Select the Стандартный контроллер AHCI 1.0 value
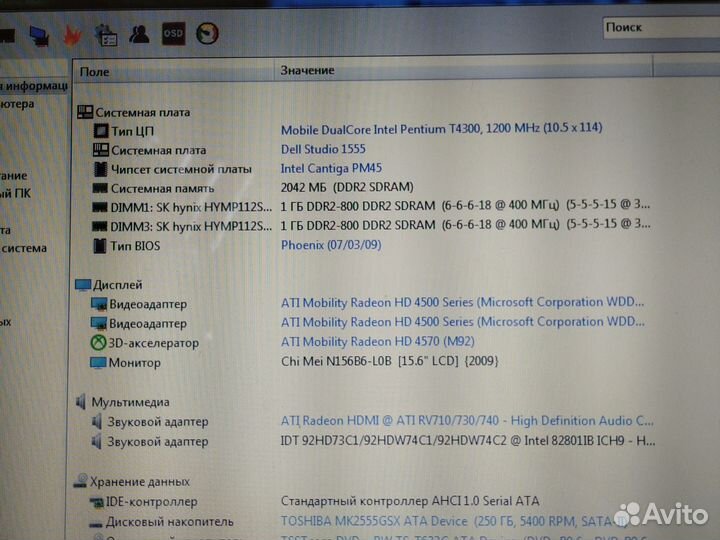Viewport: 720px width, 540px height. click(410, 501)
